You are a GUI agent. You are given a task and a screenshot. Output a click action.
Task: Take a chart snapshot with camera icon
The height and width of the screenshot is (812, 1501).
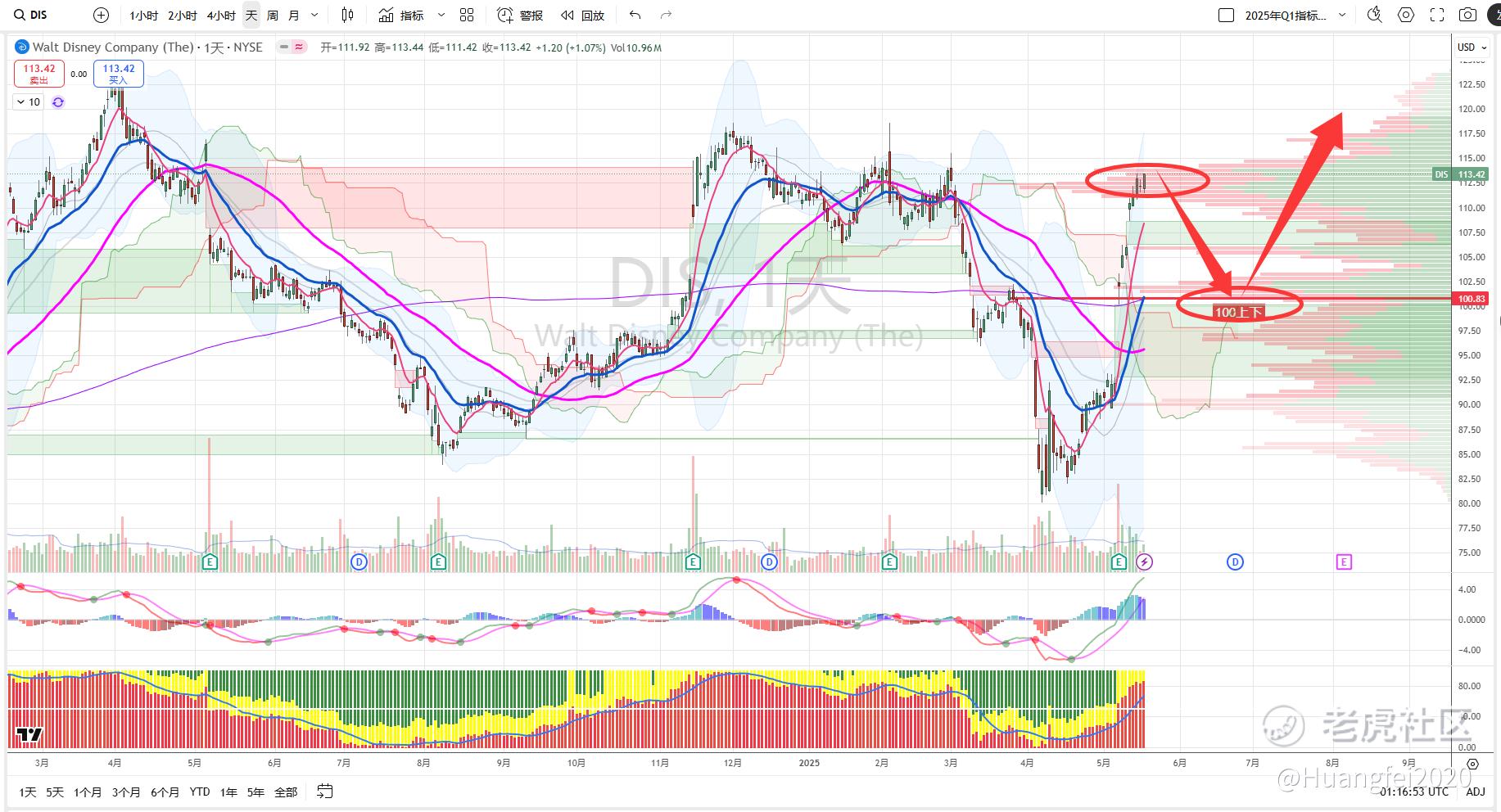[x=1468, y=15]
